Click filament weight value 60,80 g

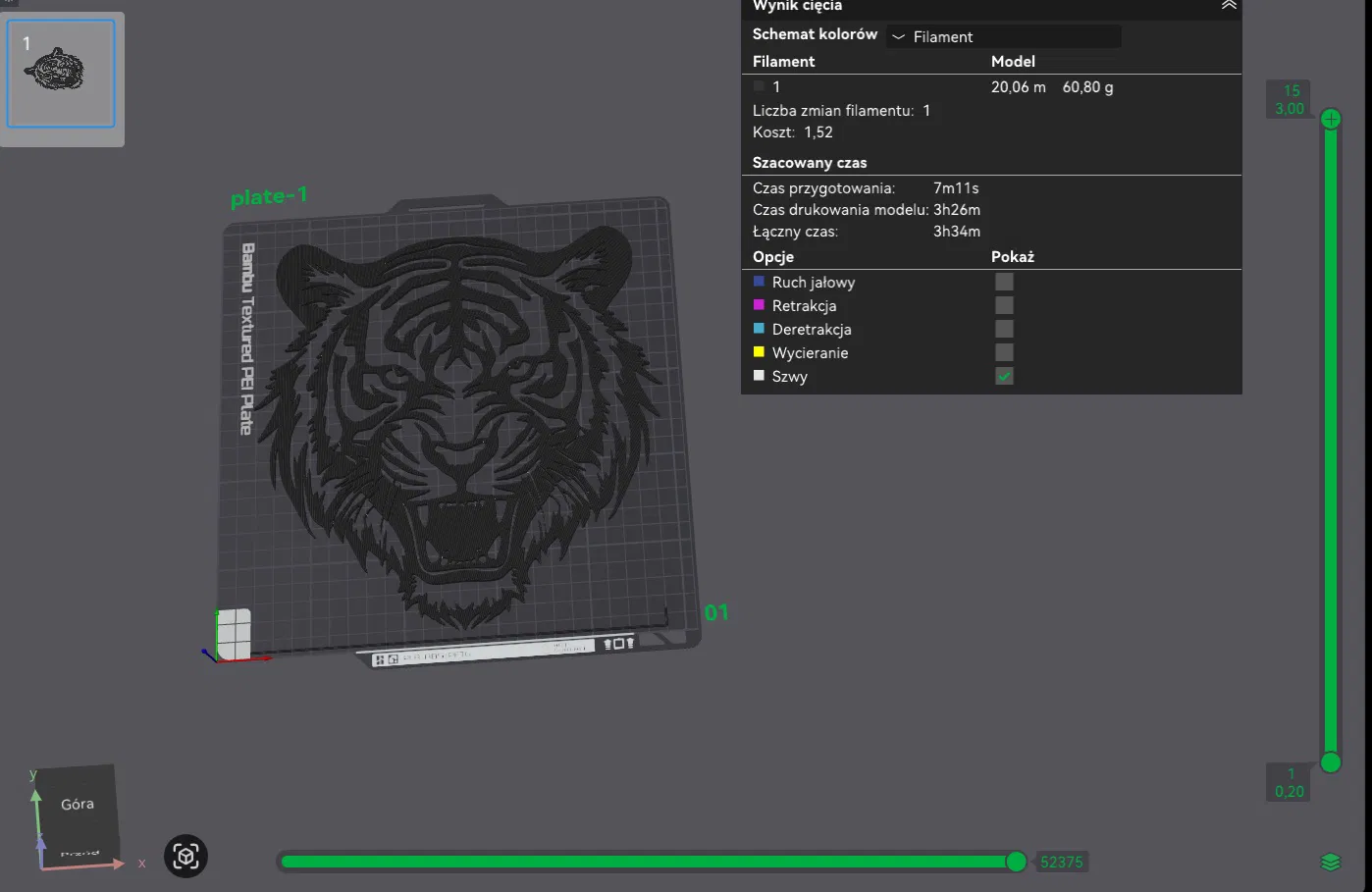point(1087,87)
